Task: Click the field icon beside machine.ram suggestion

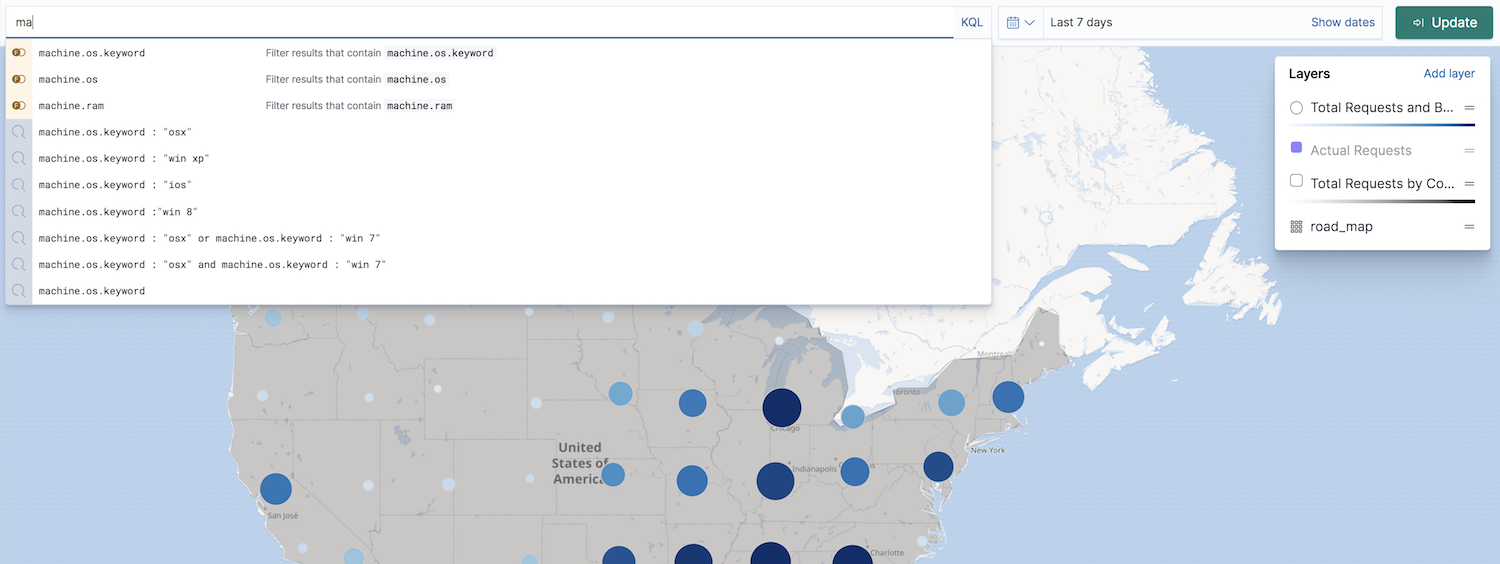Action: point(19,106)
